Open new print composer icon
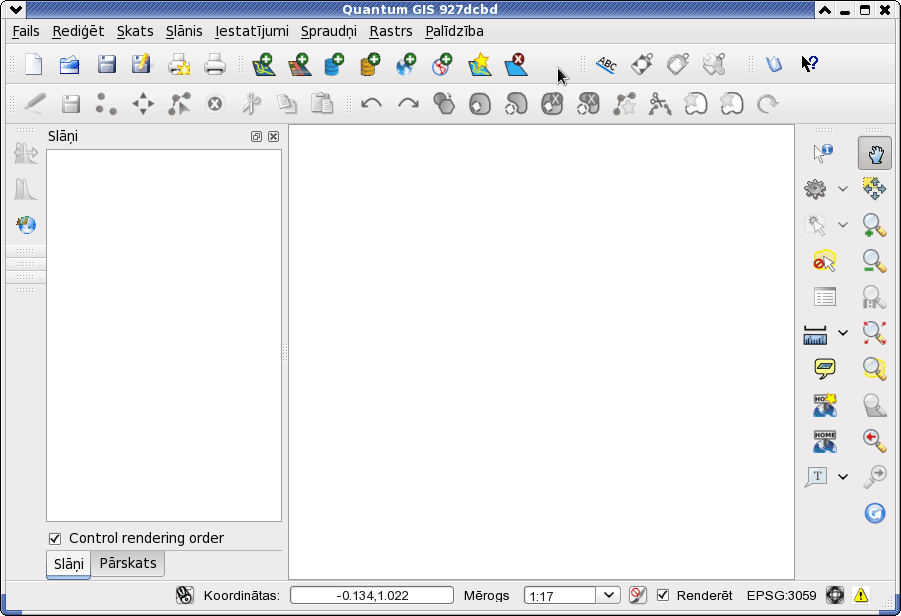The width and height of the screenshot is (901, 616). pyautogui.click(x=179, y=64)
